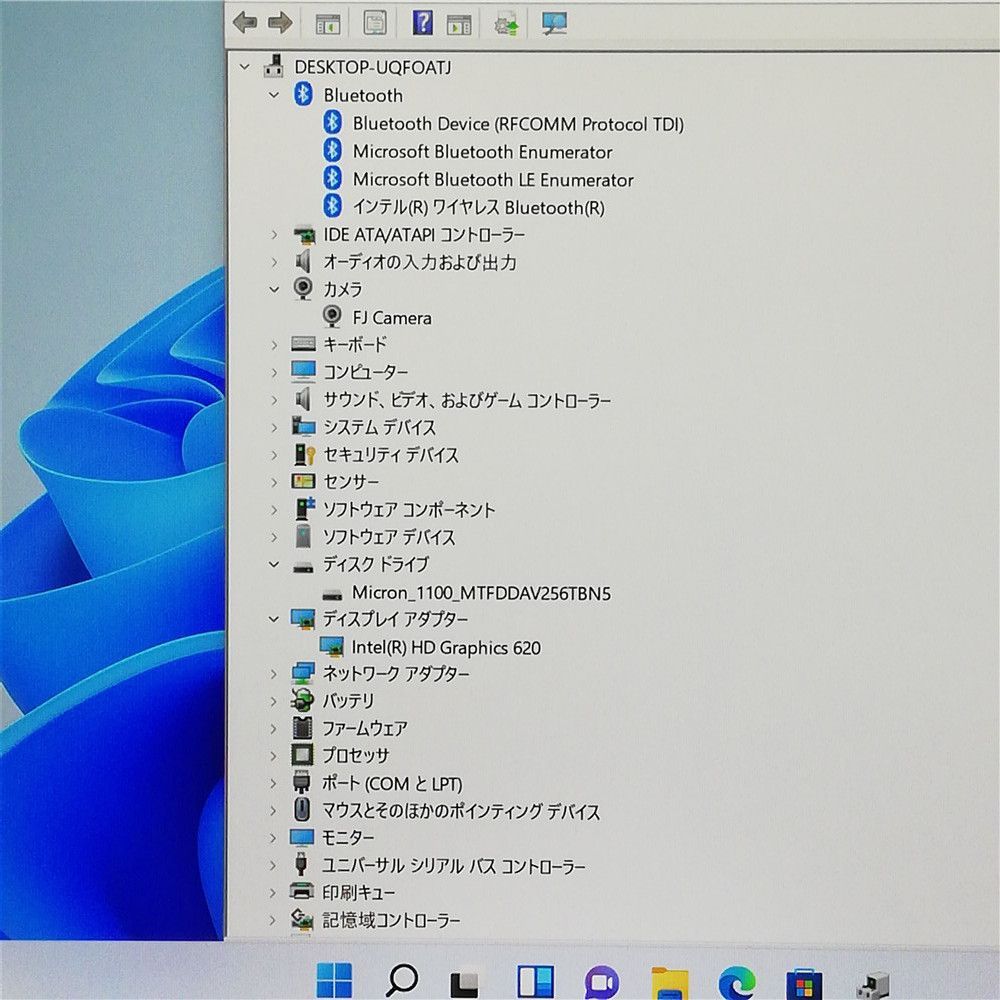Select Intel(R) HD Graphics 620 device
Image resolution: width=1000 pixels, height=1000 pixels.
point(445,648)
